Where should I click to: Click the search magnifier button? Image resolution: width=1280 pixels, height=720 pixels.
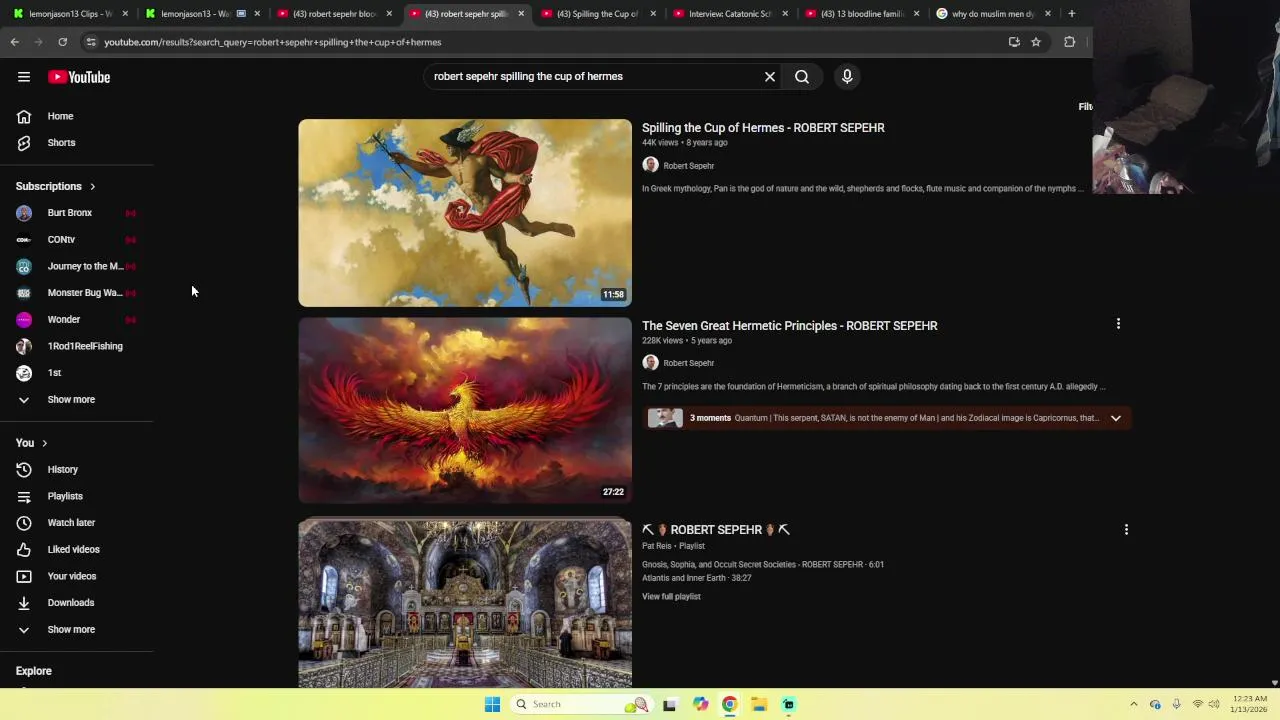[802, 77]
